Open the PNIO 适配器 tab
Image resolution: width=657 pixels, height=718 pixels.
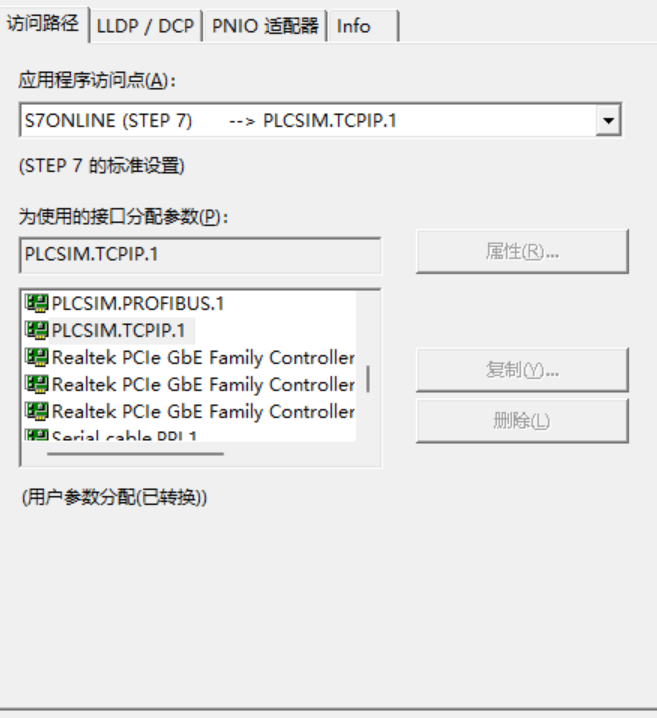pyautogui.click(x=265, y=27)
